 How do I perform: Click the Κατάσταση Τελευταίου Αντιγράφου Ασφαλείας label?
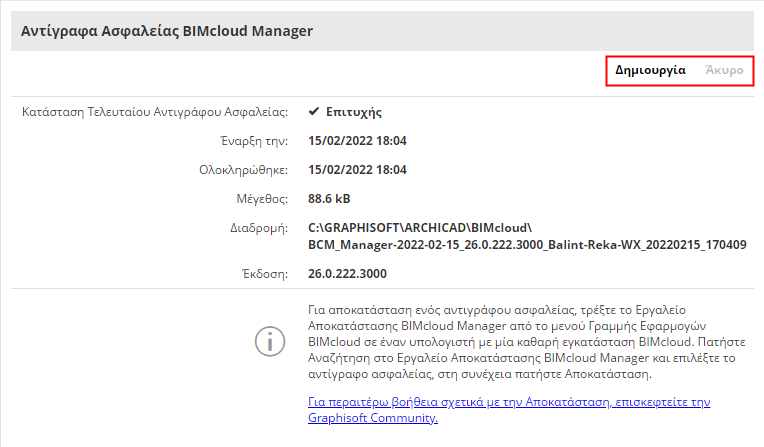pyautogui.click(x=155, y=112)
